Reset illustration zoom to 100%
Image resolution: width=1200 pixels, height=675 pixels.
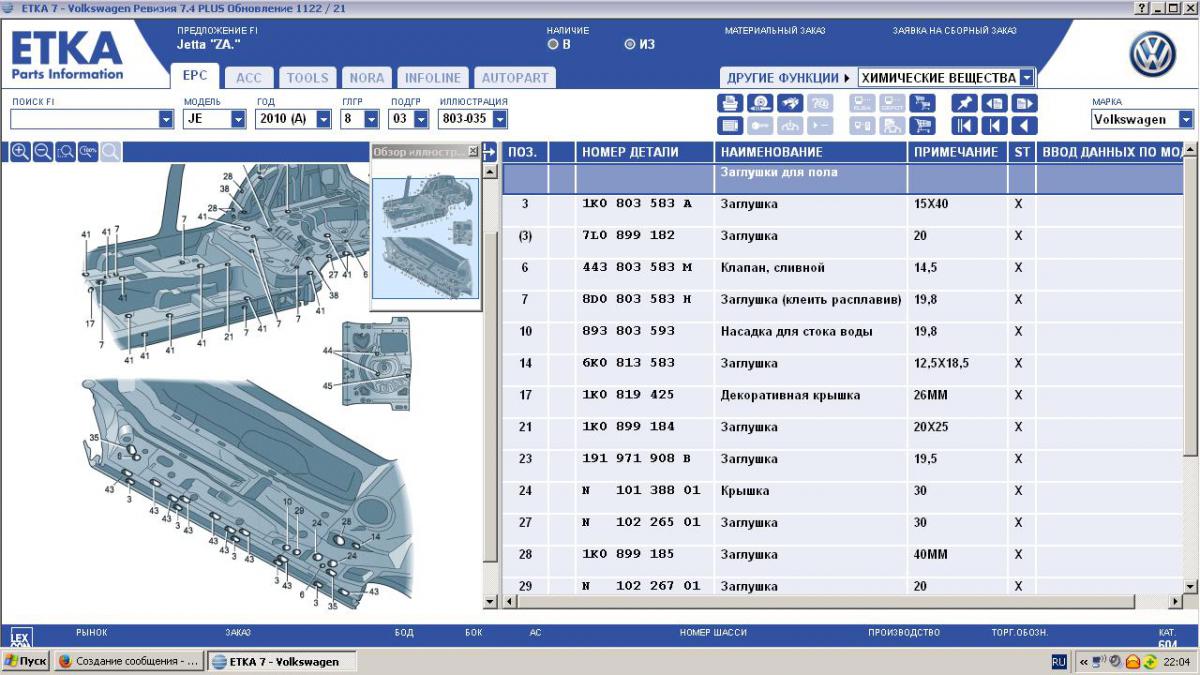88,152
